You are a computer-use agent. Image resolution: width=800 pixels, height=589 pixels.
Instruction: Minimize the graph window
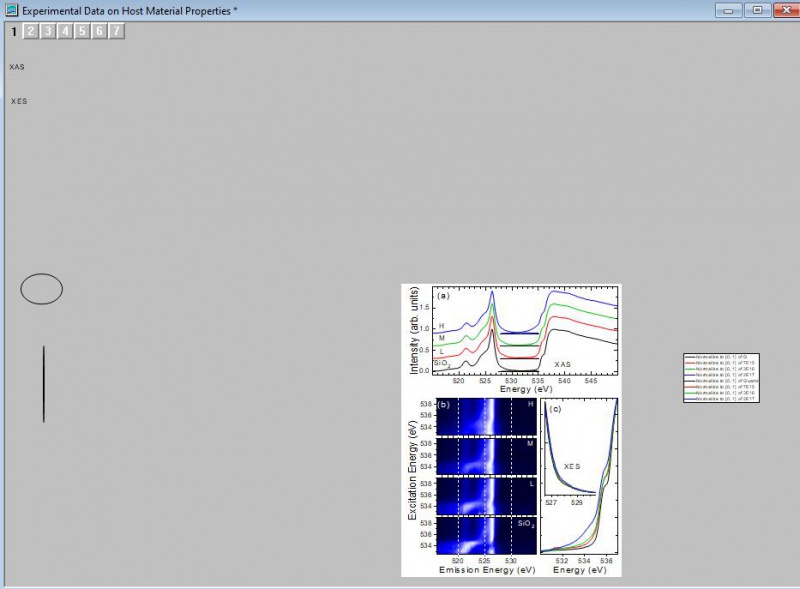(729, 9)
